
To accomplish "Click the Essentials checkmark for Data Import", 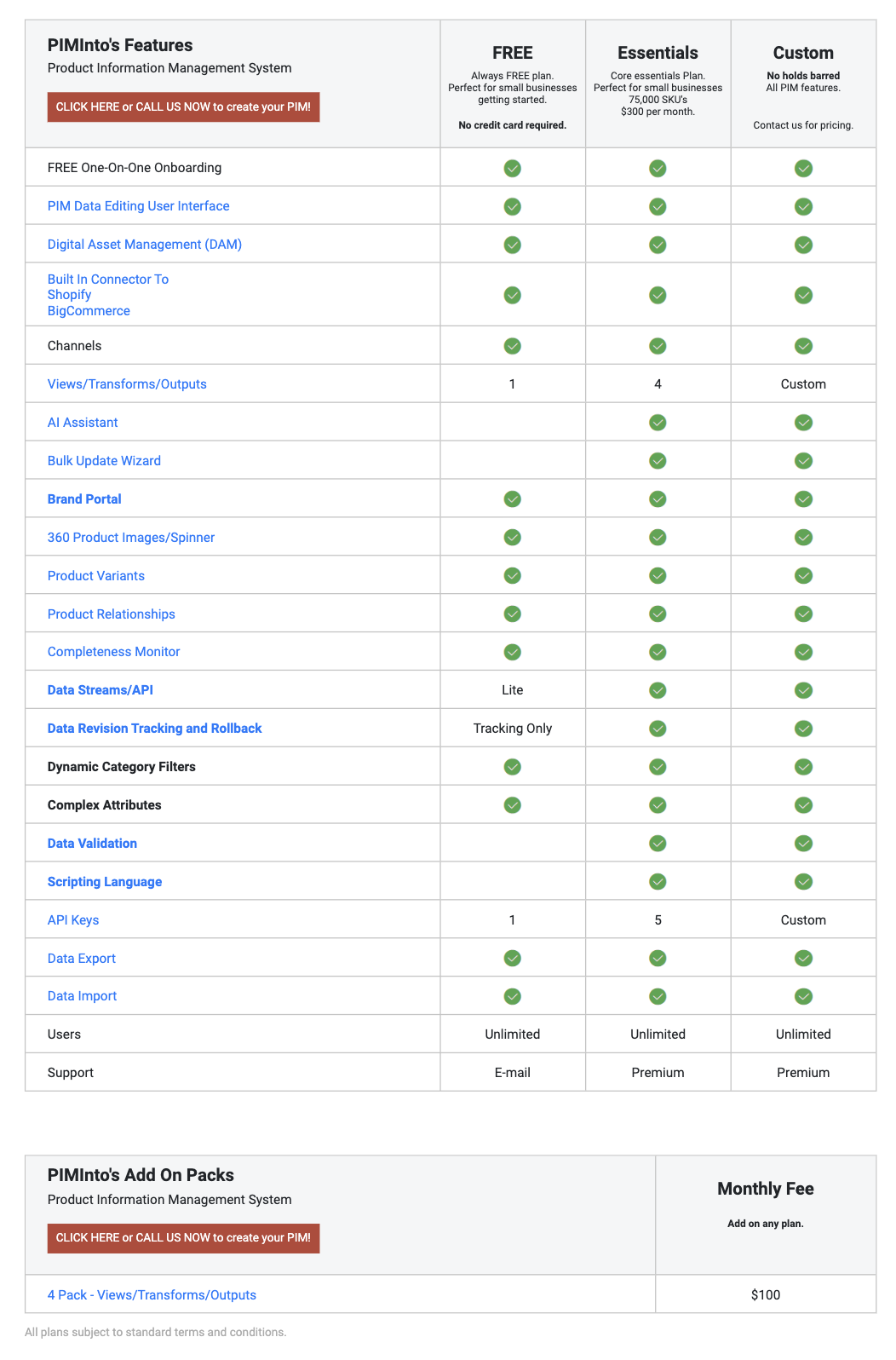I will (657, 995).
